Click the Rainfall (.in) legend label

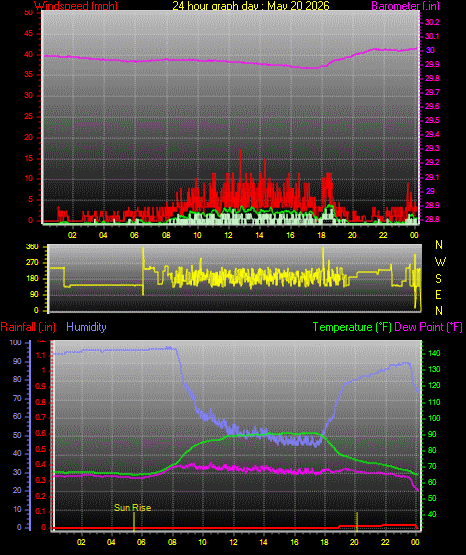coord(28,327)
